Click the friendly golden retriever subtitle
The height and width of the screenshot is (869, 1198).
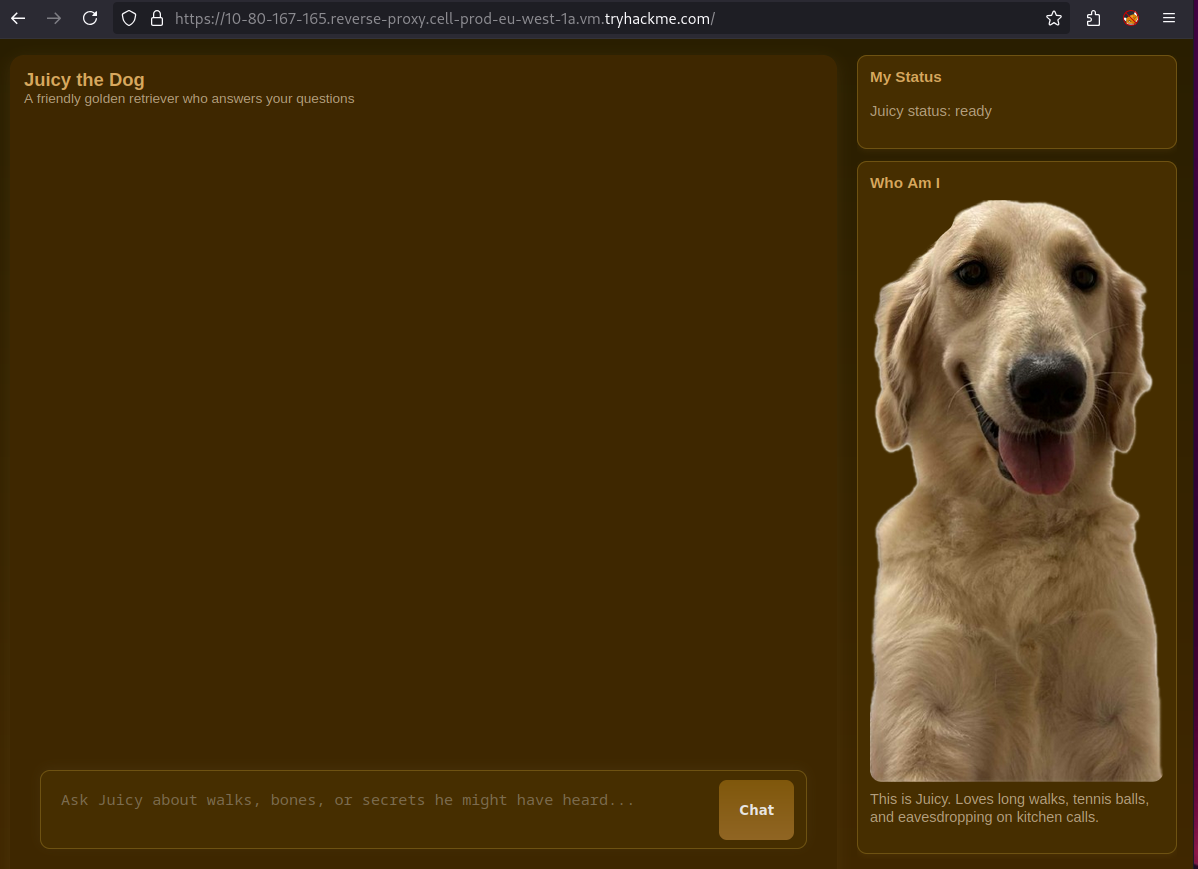coord(189,99)
